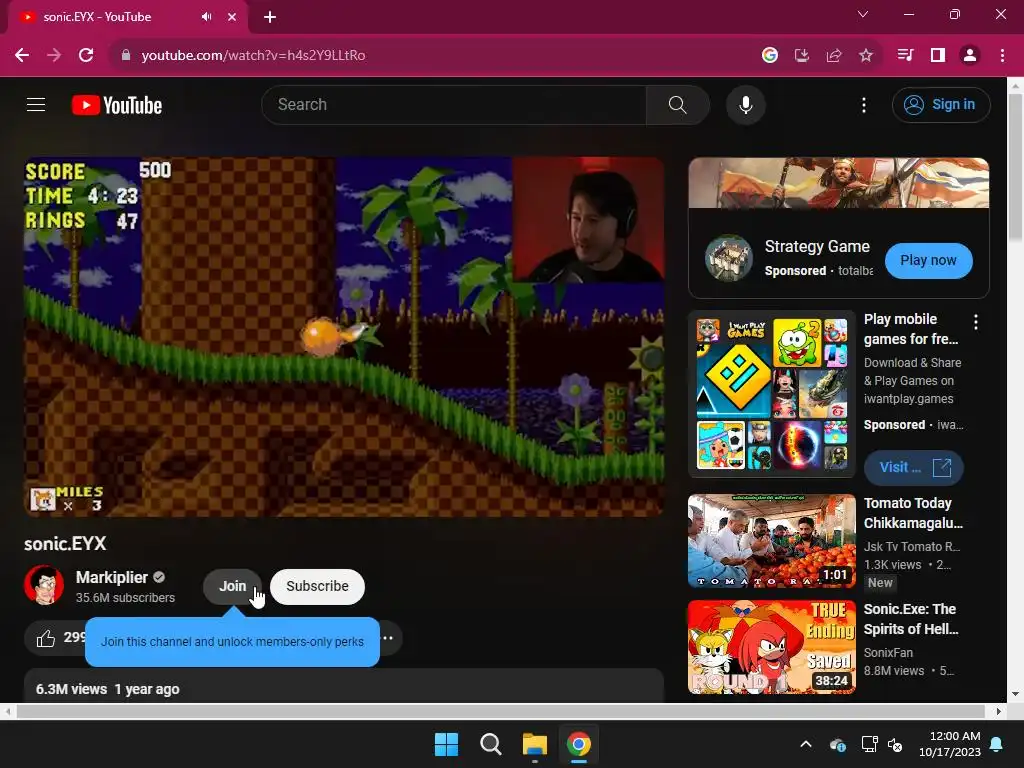Image resolution: width=1024 pixels, height=768 pixels.
Task: Open the Windows Start menu
Action: [x=446, y=744]
